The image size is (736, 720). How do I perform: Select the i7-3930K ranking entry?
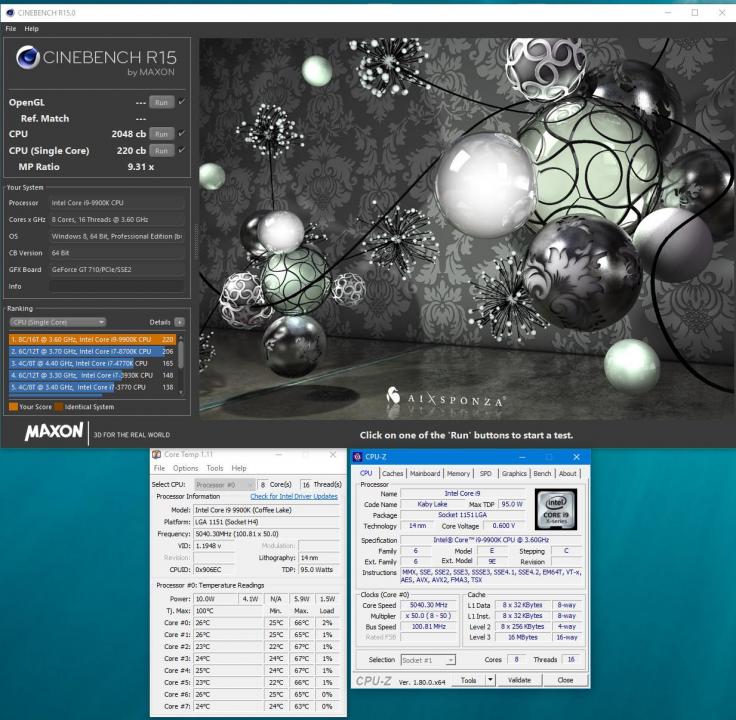tap(92, 375)
